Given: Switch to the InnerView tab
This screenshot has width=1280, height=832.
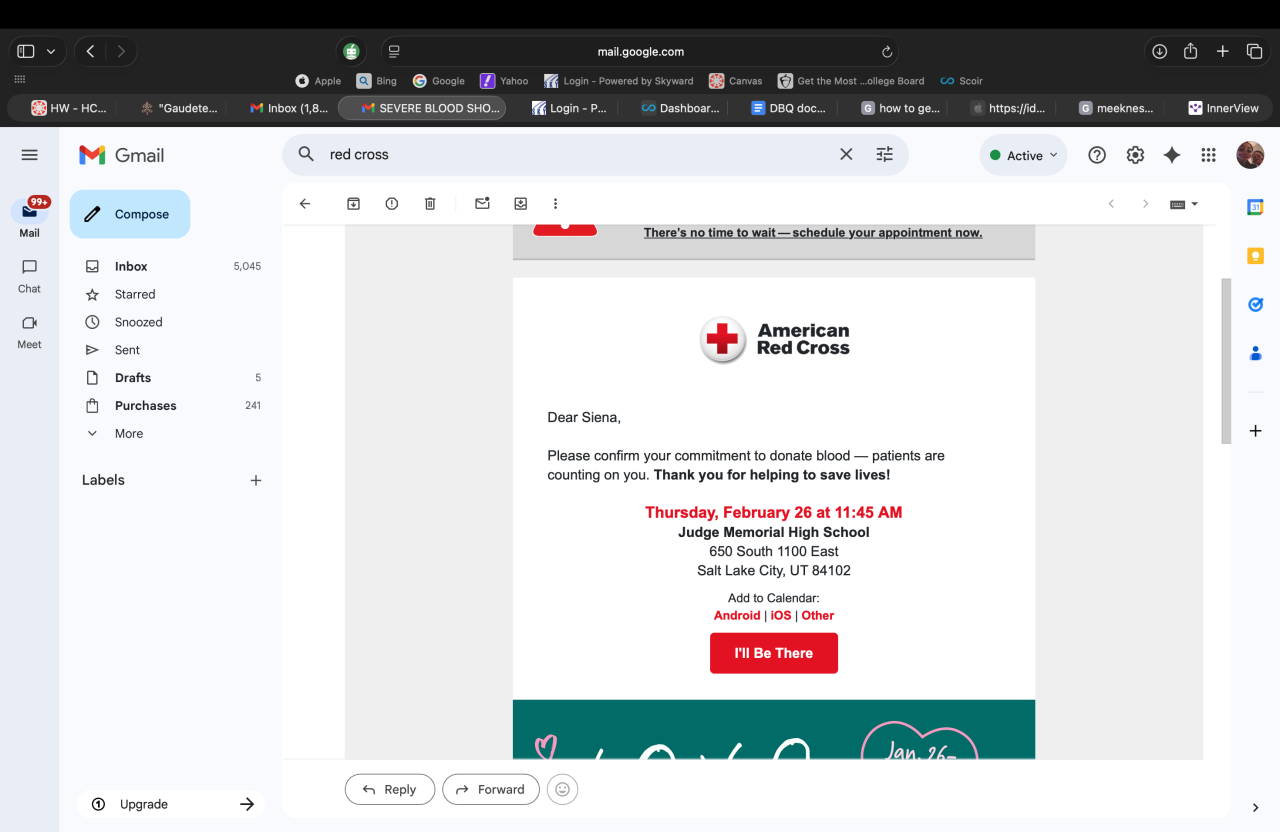Looking at the screenshot, I should pos(1222,108).
